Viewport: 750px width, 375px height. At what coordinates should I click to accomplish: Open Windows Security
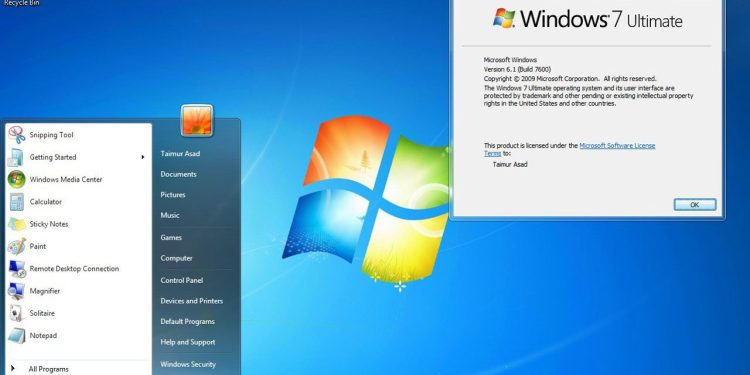coord(188,364)
